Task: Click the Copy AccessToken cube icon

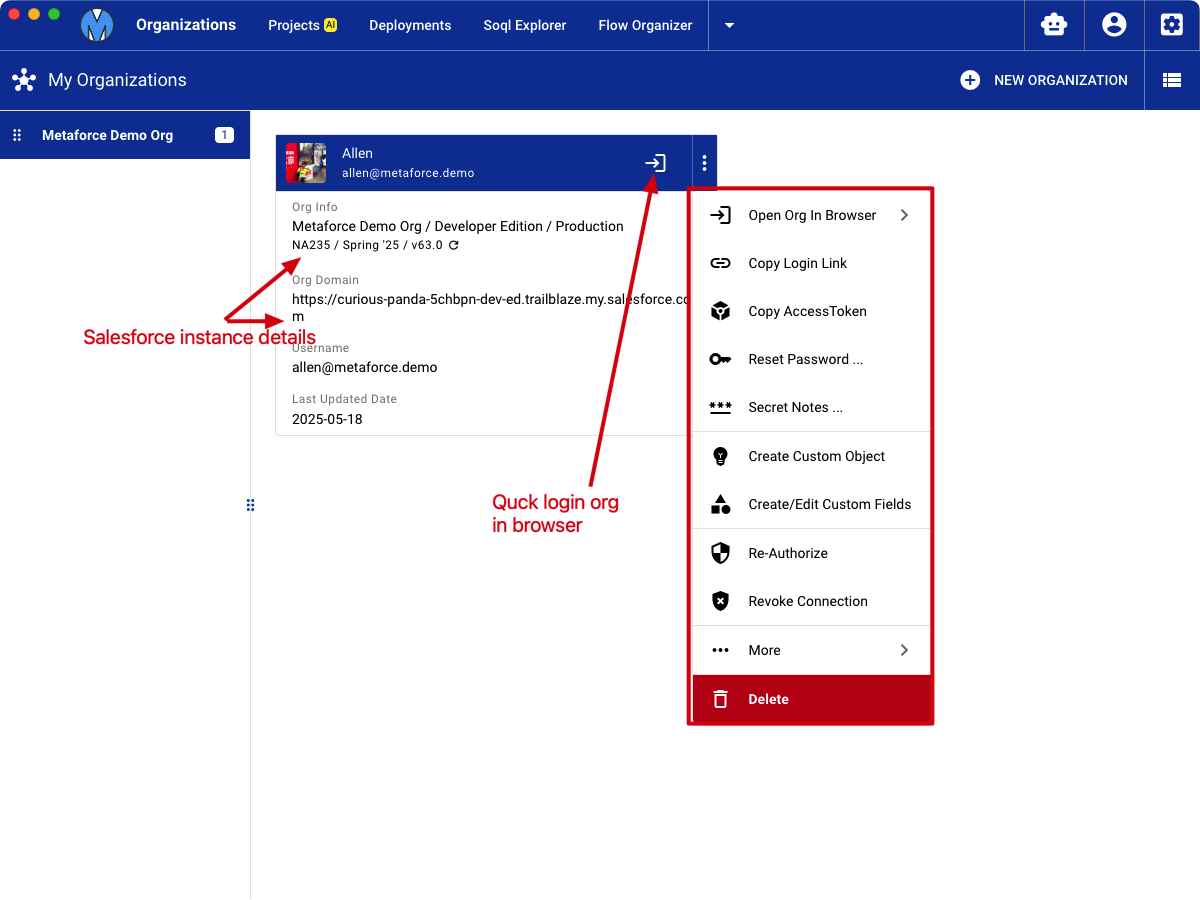Action: [x=720, y=311]
